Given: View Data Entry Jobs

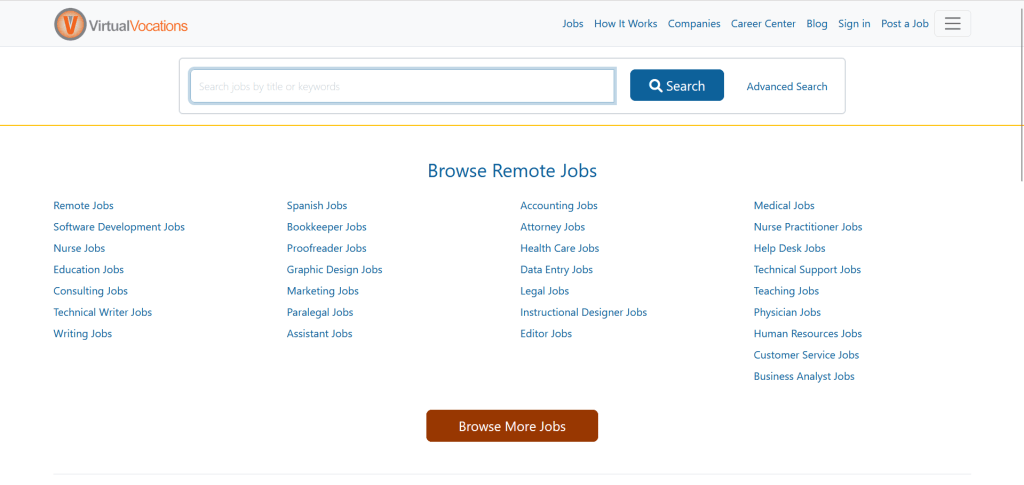Looking at the screenshot, I should point(556,270).
